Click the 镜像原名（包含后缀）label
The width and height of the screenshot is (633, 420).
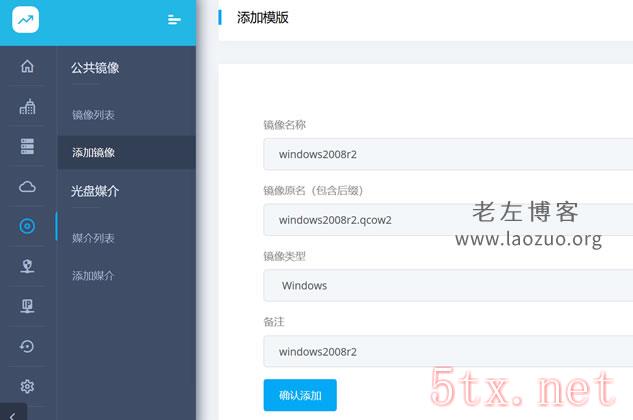pyautogui.click(x=313, y=190)
